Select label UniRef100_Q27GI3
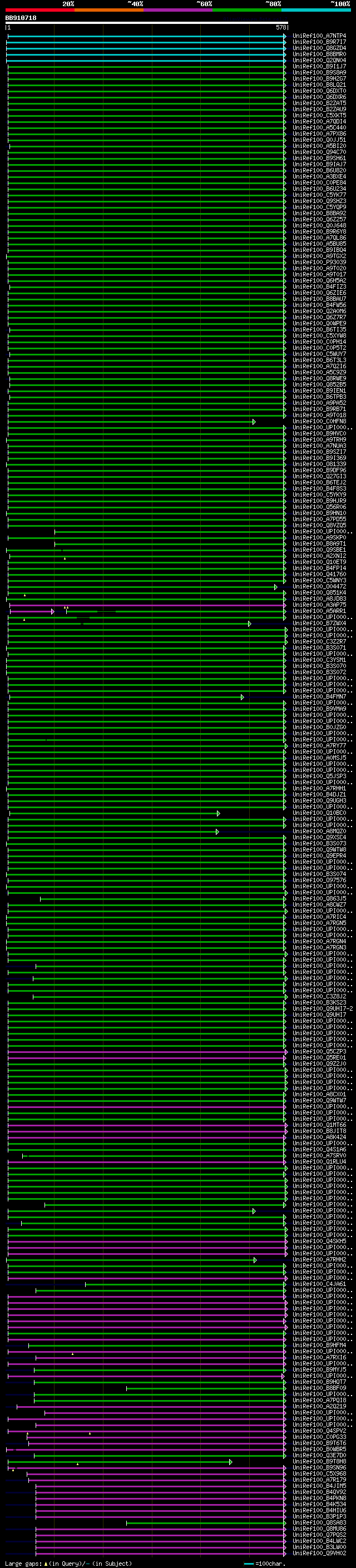The width and height of the screenshot is (356, 1568). point(319,477)
